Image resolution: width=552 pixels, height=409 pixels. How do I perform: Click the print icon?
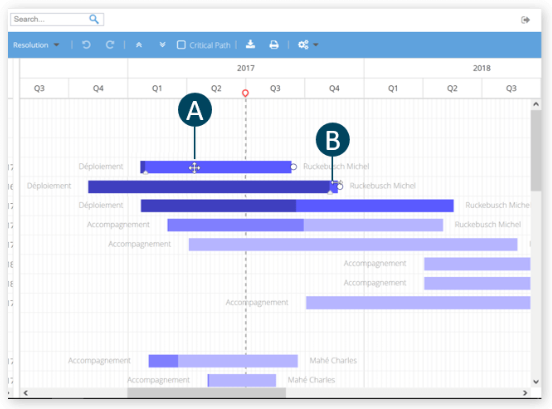[274, 45]
